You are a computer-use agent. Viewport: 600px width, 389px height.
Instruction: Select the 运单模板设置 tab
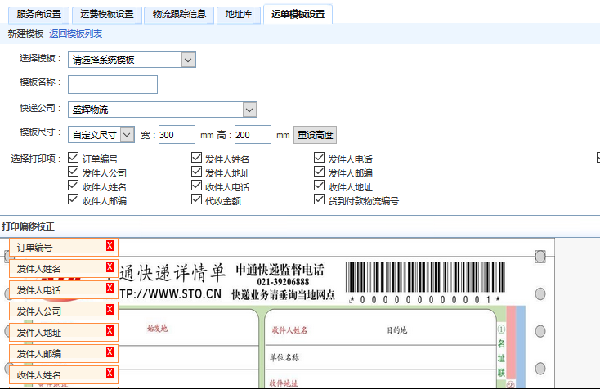coord(298,15)
